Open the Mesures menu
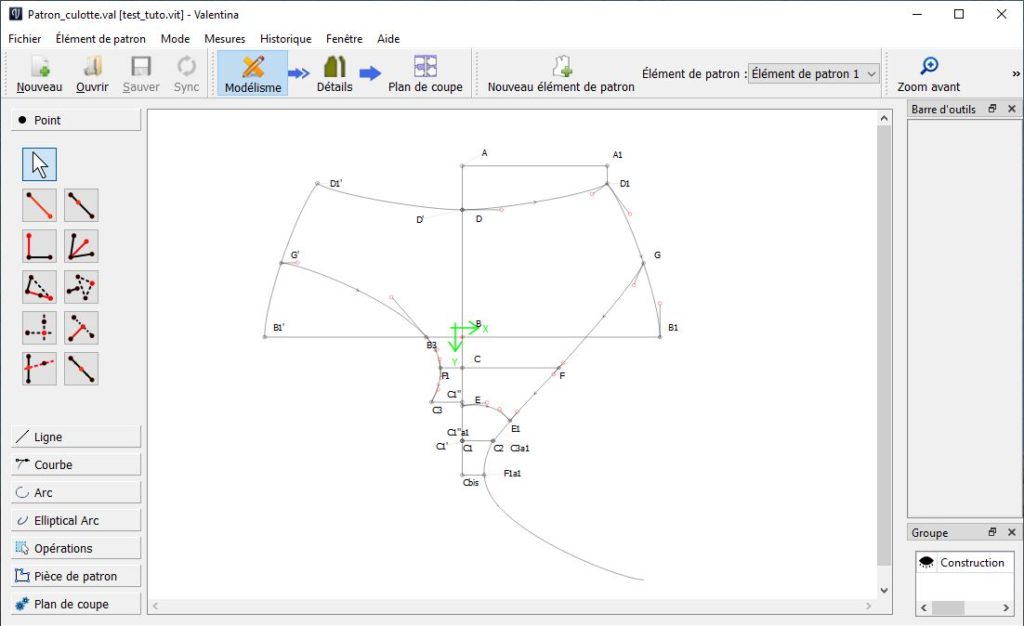 [224, 39]
